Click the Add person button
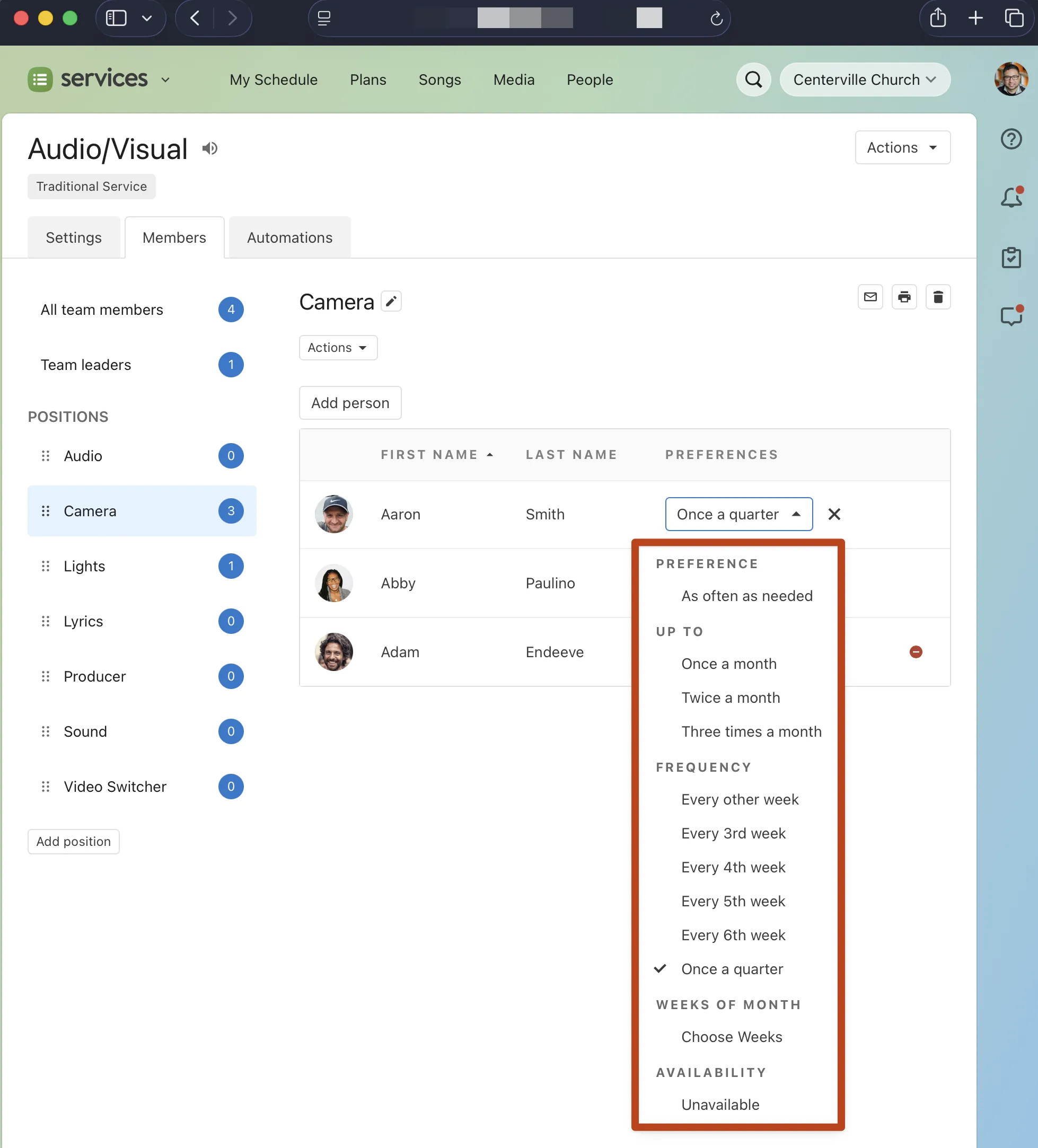This screenshot has width=1038, height=1148. coord(350,403)
